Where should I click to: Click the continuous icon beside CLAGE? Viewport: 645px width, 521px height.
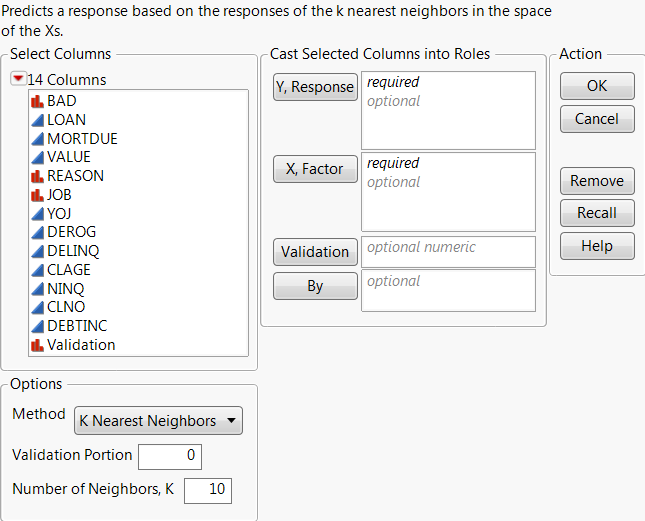pyautogui.click(x=38, y=270)
